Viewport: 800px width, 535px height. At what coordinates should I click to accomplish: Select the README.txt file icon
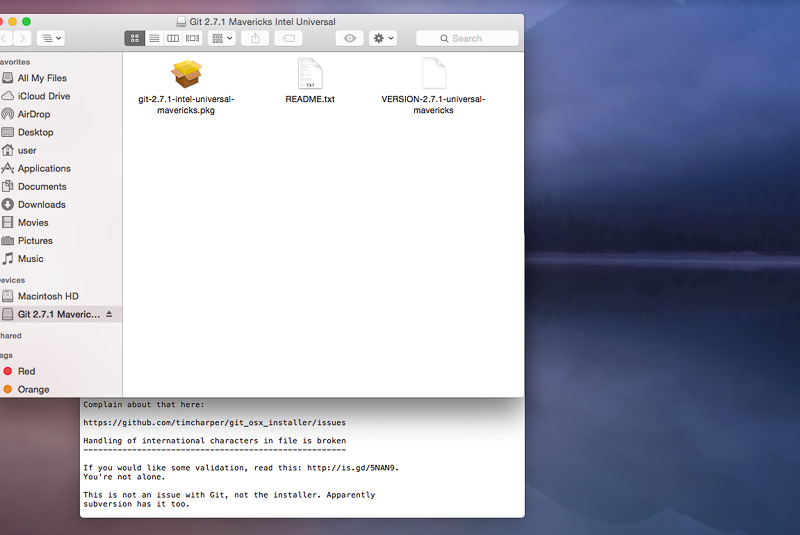pyautogui.click(x=310, y=74)
